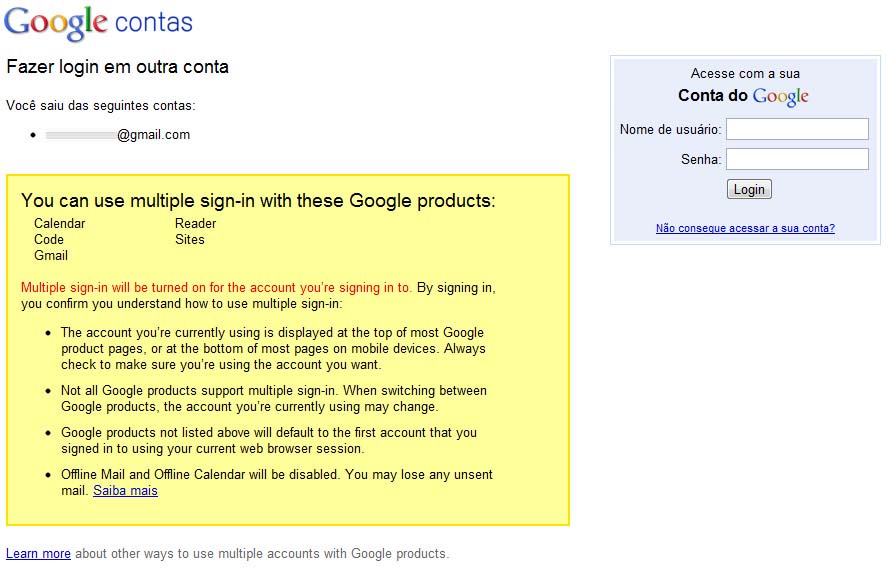
Task: Click the 'You can use multiple sign-in' heading
Action: coord(258,200)
